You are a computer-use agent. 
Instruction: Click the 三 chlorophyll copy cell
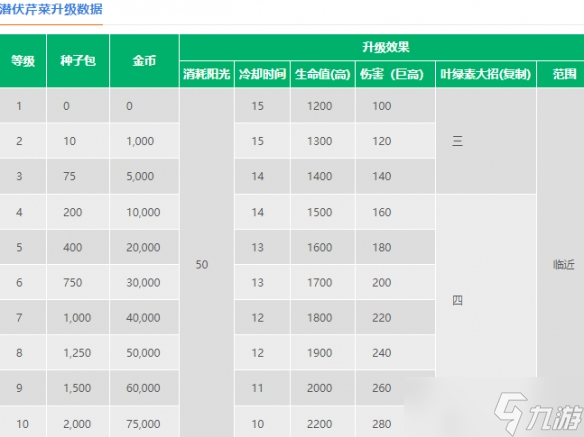[486, 141]
